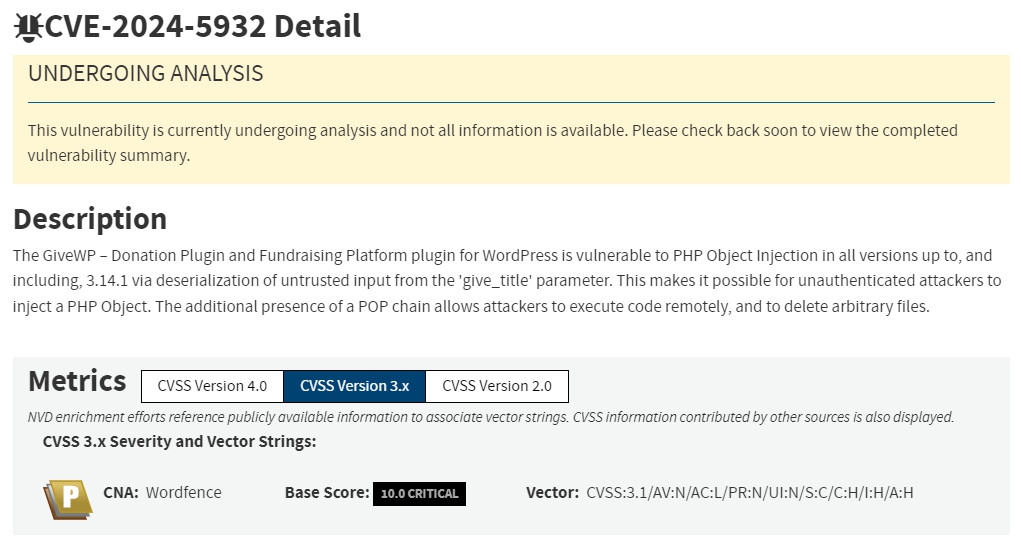Click the CVSS:3.1 vector string value
This screenshot has height=552, width=1022.
pyautogui.click(x=750, y=493)
